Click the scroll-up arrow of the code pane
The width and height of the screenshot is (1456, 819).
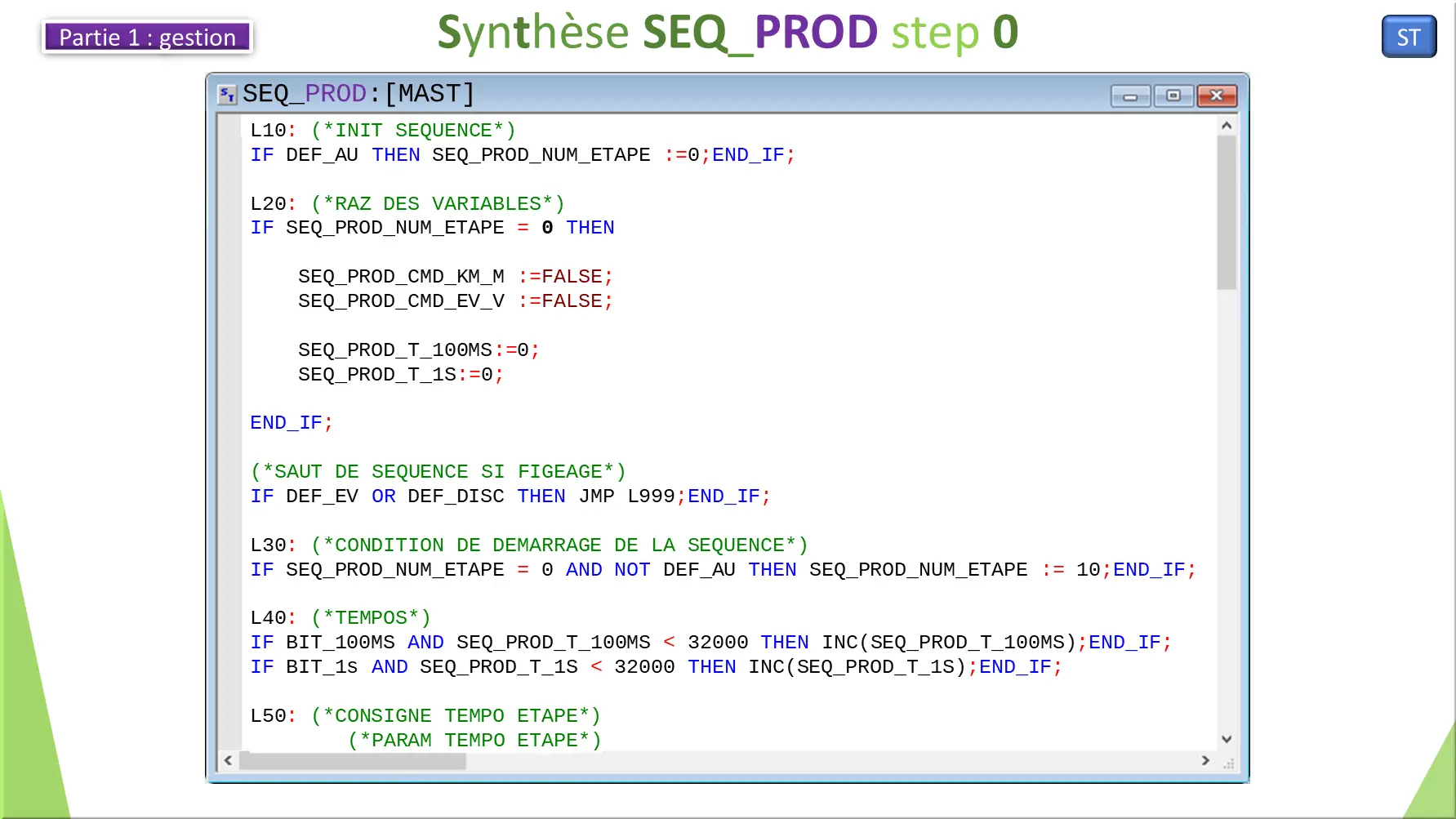click(x=1227, y=125)
